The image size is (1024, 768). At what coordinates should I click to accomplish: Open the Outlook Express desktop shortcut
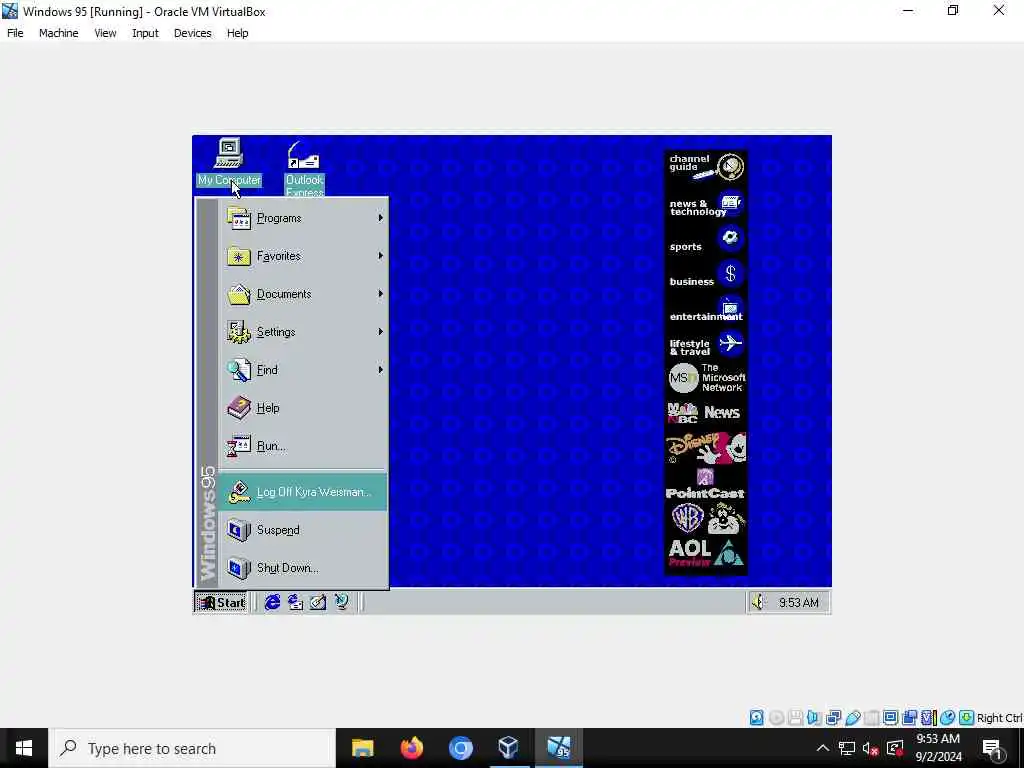click(304, 168)
